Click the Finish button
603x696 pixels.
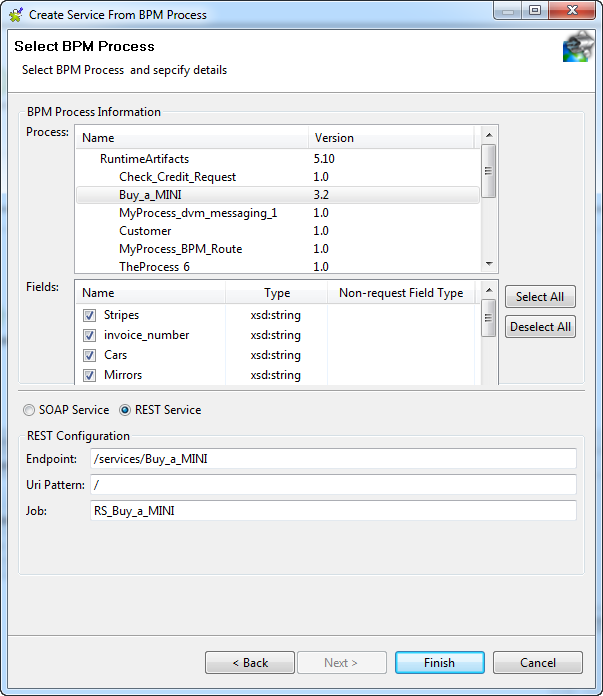[440, 663]
